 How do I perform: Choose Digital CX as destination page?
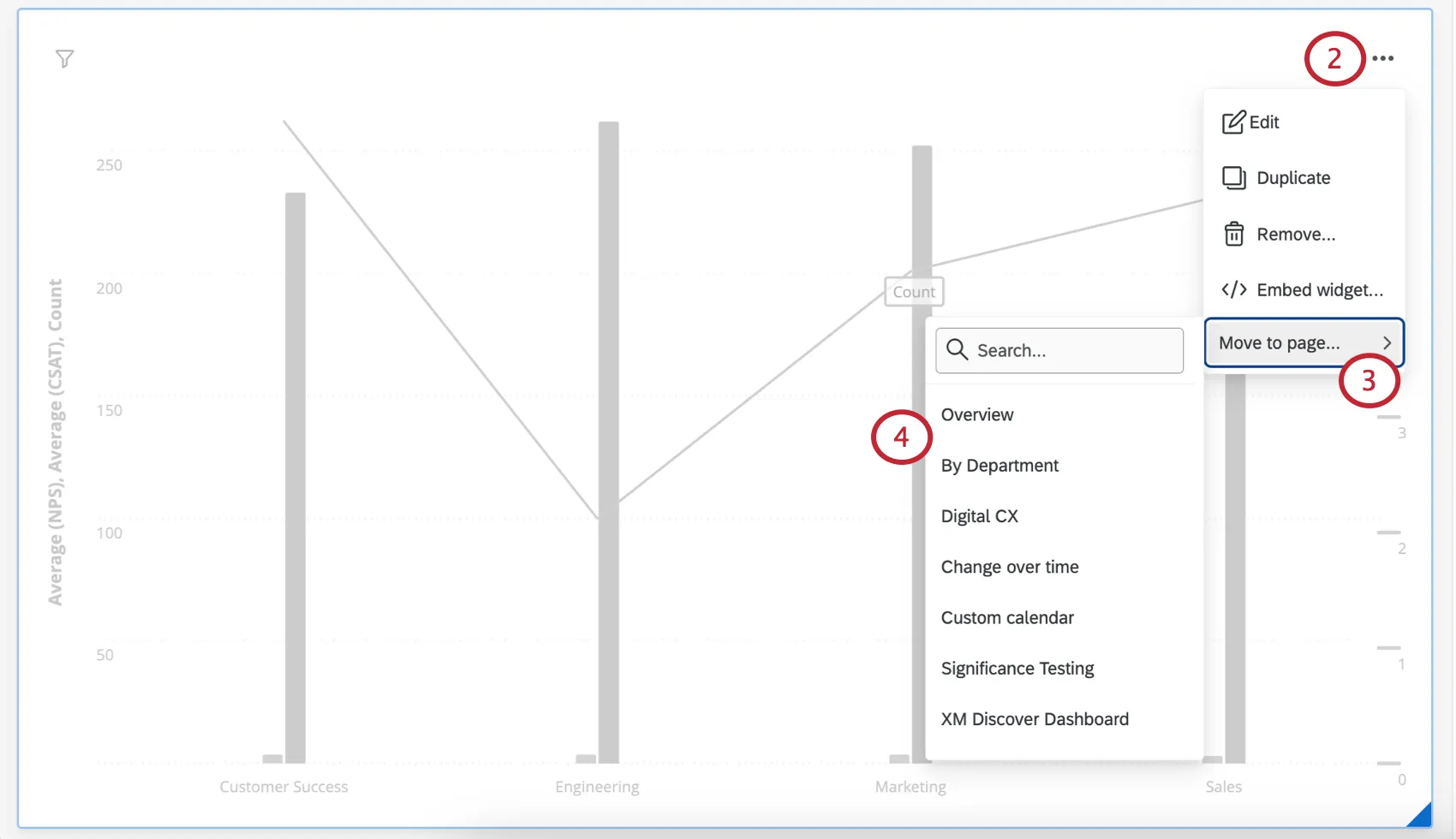pyautogui.click(x=980, y=515)
